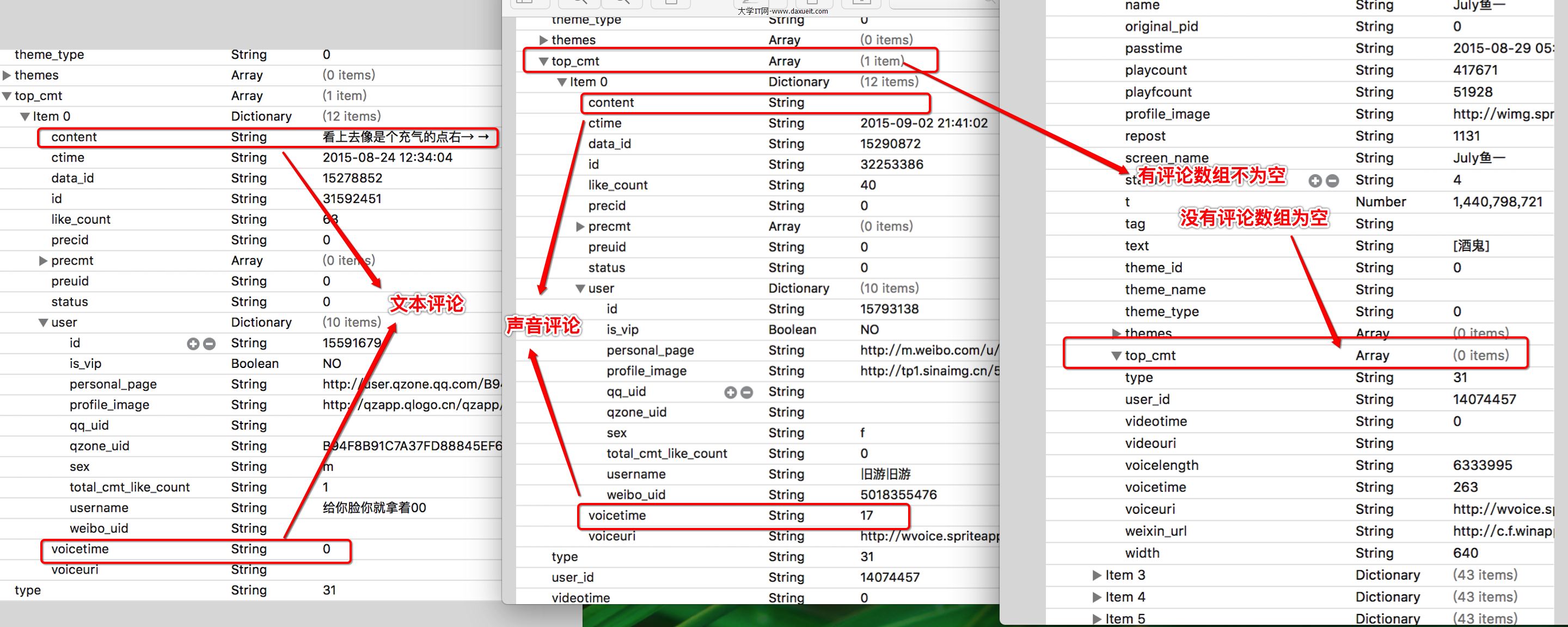Expand themes array in left panel

[7, 76]
